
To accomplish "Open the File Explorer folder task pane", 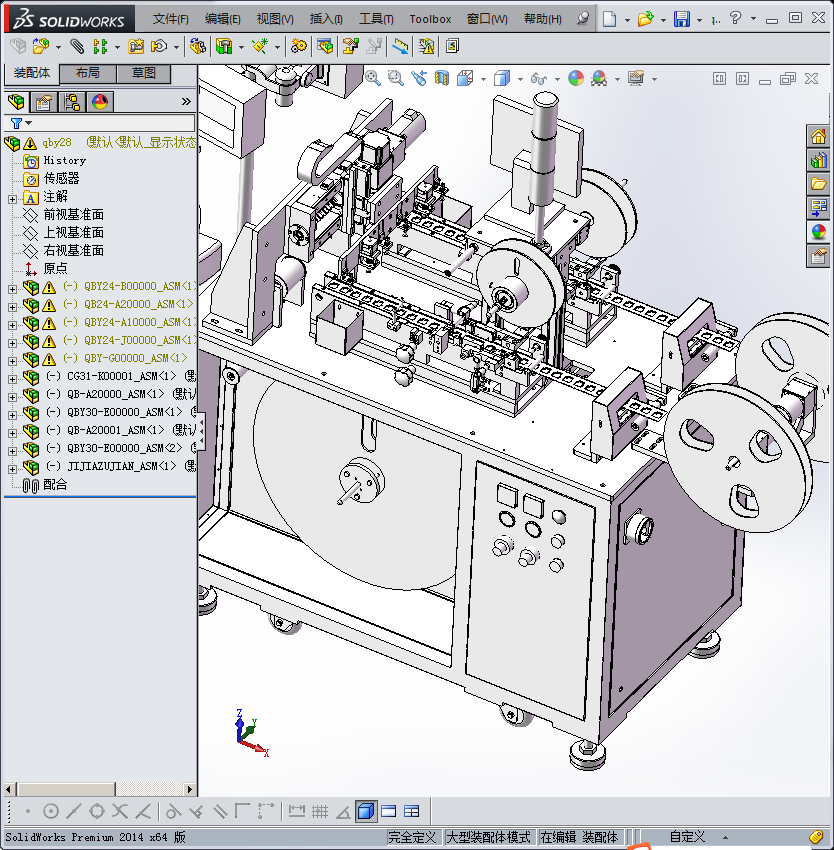I will click(819, 184).
